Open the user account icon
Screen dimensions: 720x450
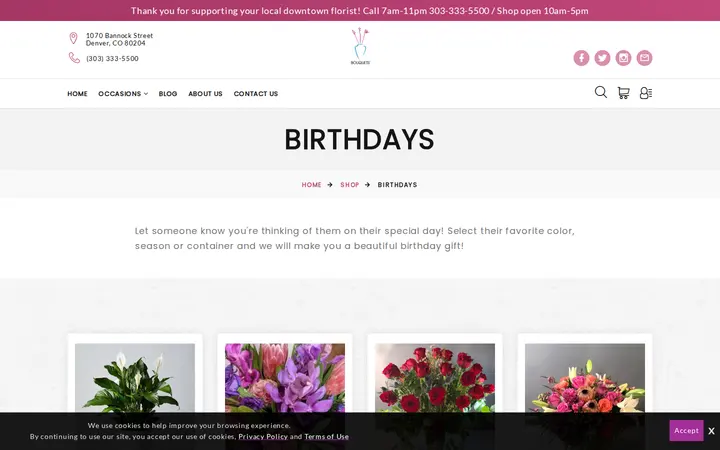click(x=646, y=93)
